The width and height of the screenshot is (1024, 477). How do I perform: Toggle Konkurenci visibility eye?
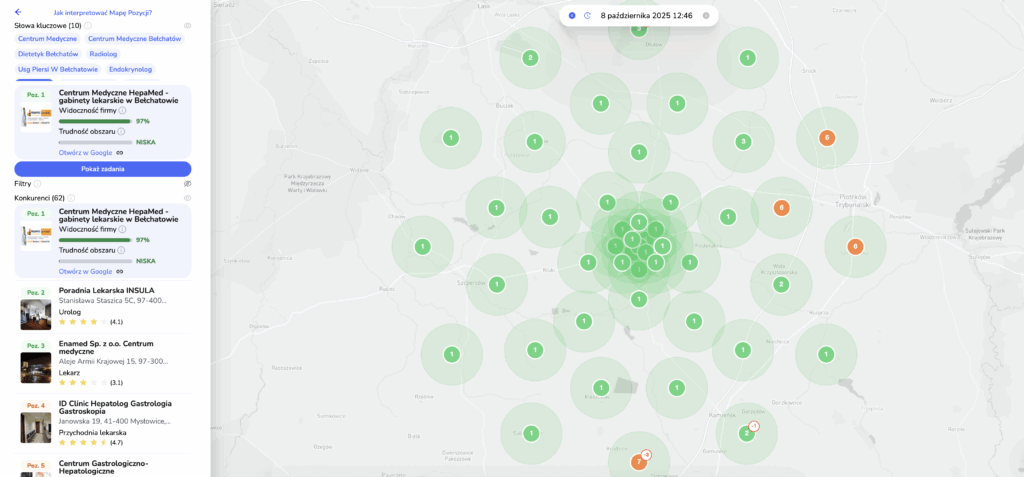click(x=187, y=198)
